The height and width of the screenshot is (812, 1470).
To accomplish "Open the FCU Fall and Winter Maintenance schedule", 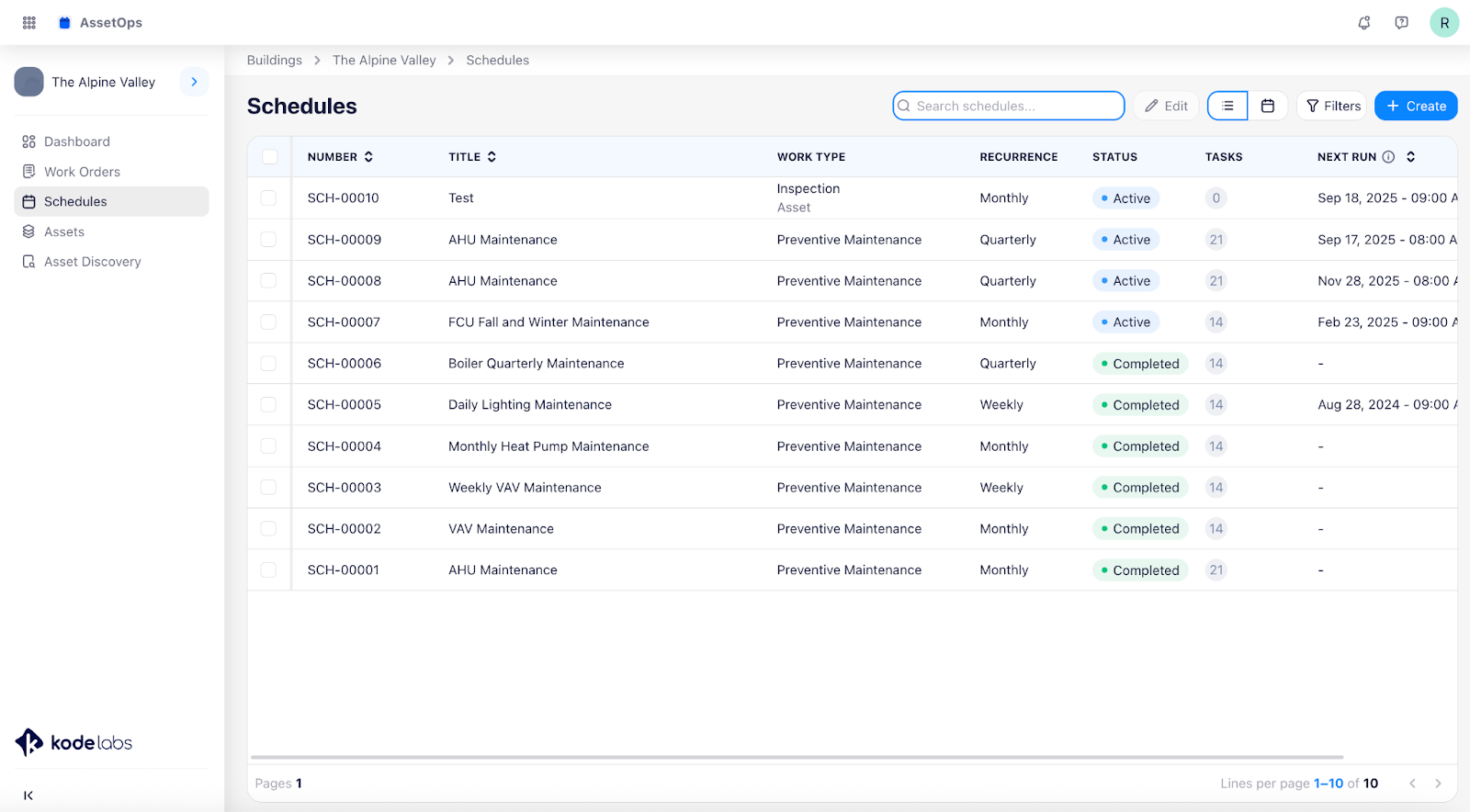I will pos(548,322).
